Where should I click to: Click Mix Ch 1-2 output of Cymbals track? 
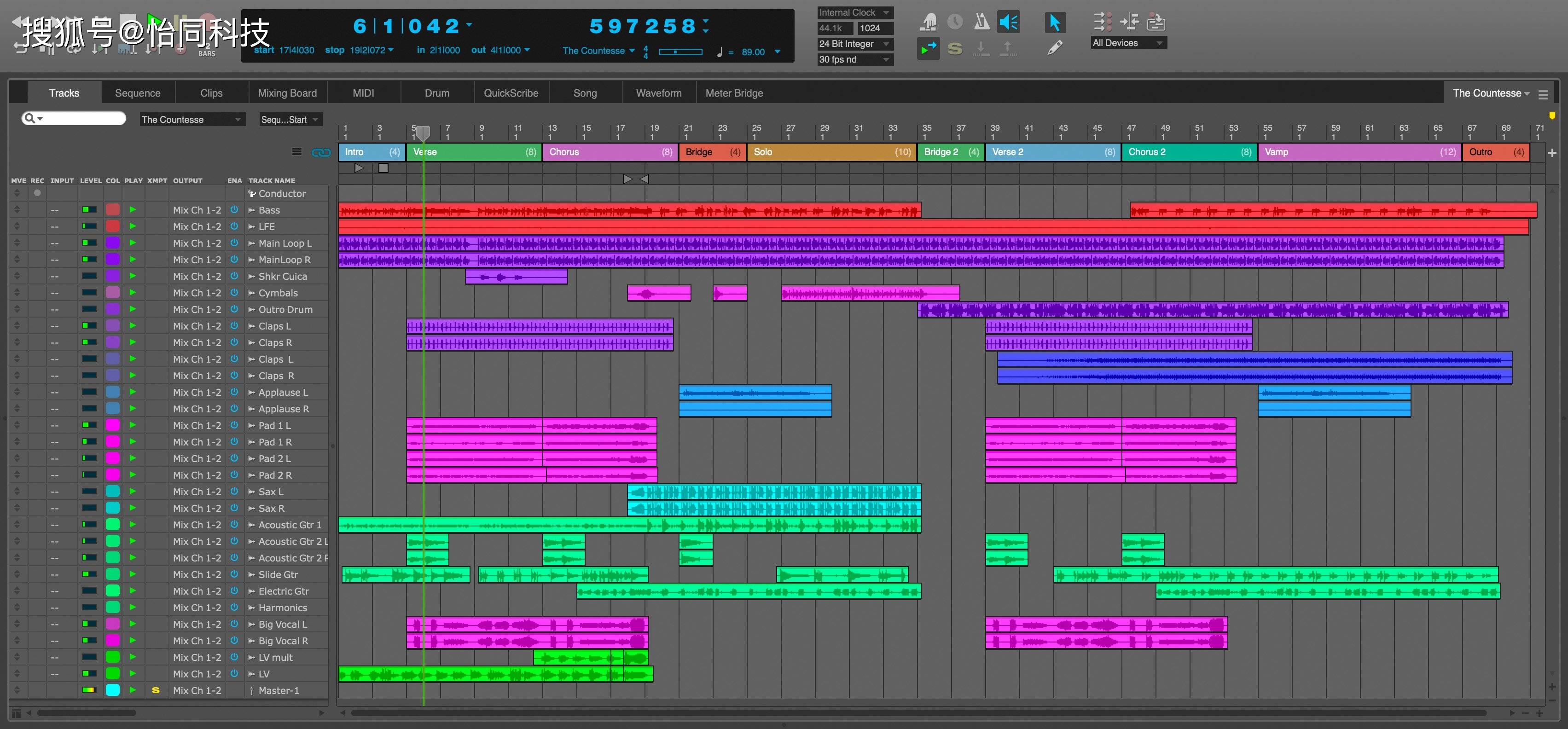tap(197, 293)
